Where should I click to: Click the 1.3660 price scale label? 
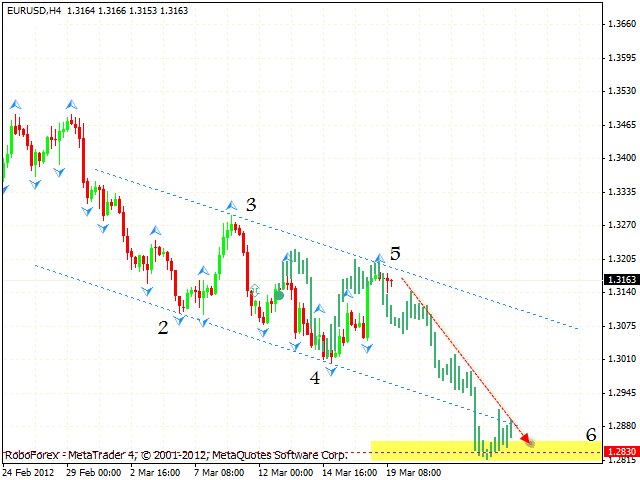tap(620, 25)
